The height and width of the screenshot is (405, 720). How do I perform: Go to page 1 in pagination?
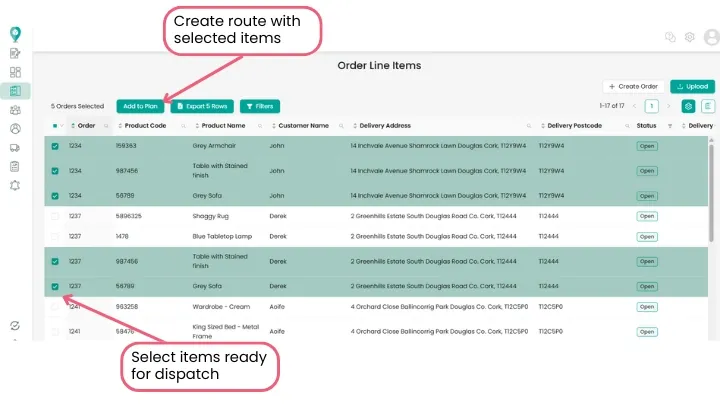click(x=651, y=106)
